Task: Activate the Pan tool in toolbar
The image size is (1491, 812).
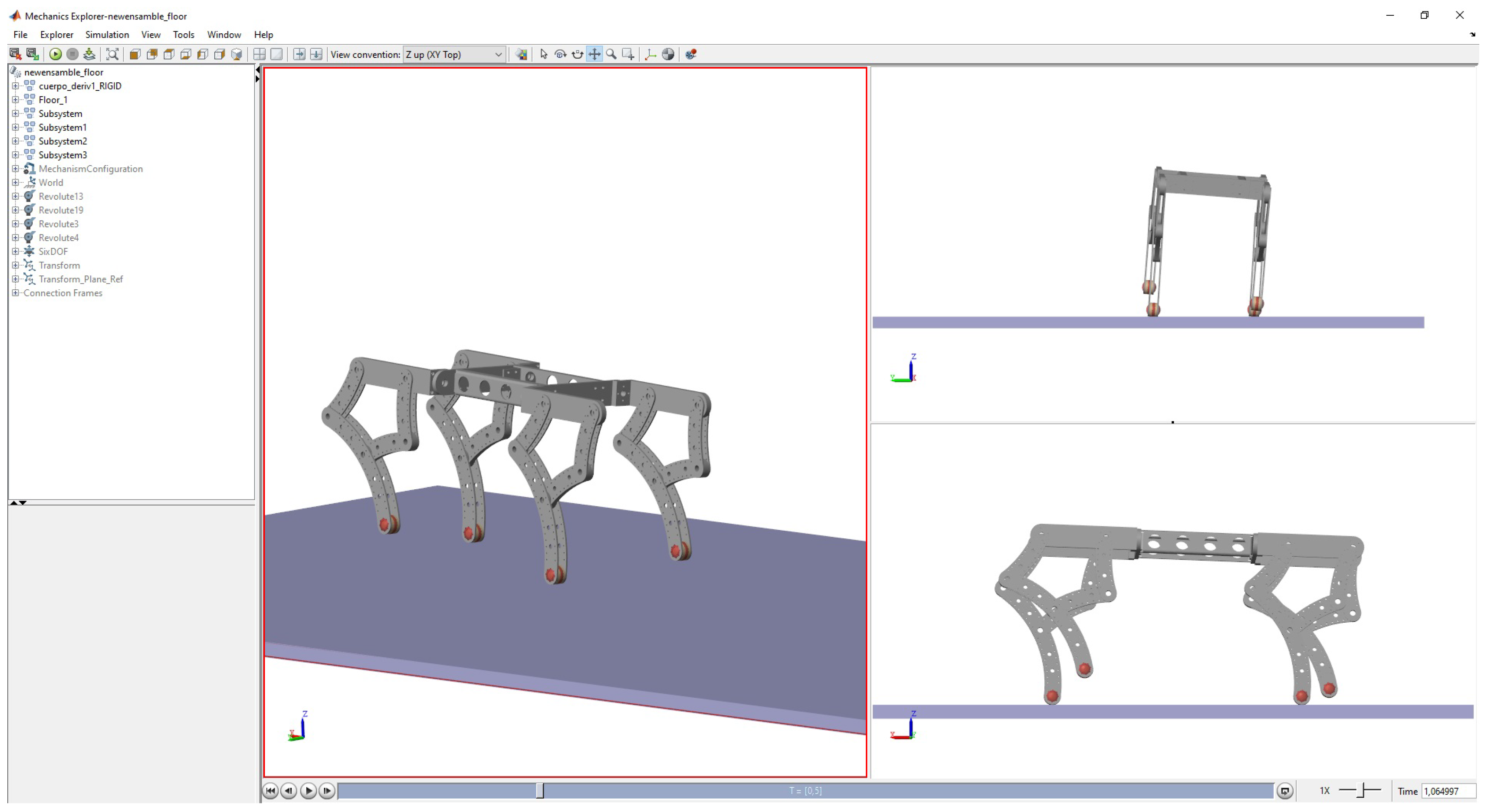Action: 594,54
